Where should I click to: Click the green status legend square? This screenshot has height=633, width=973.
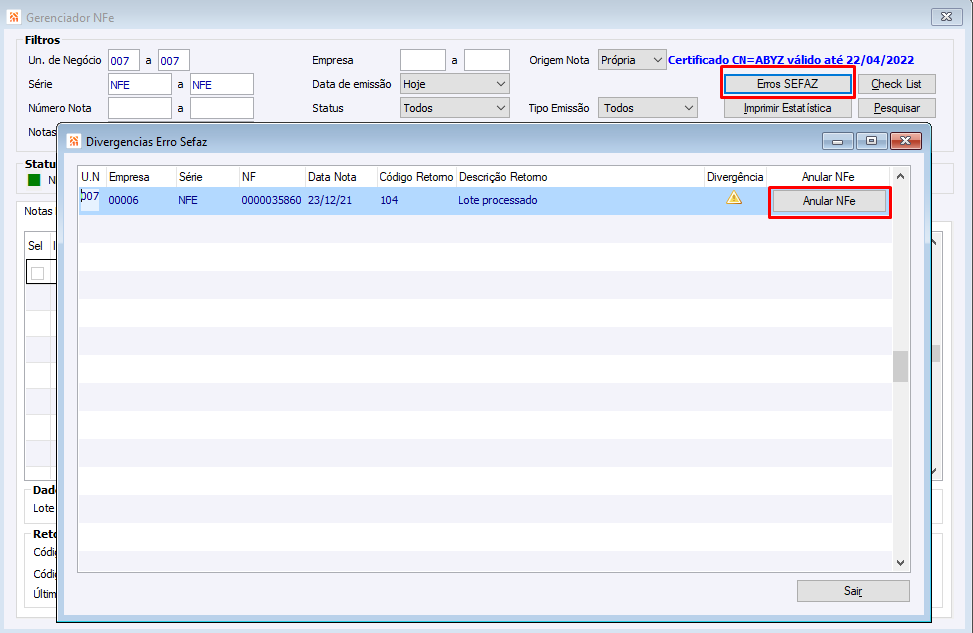coord(34,180)
